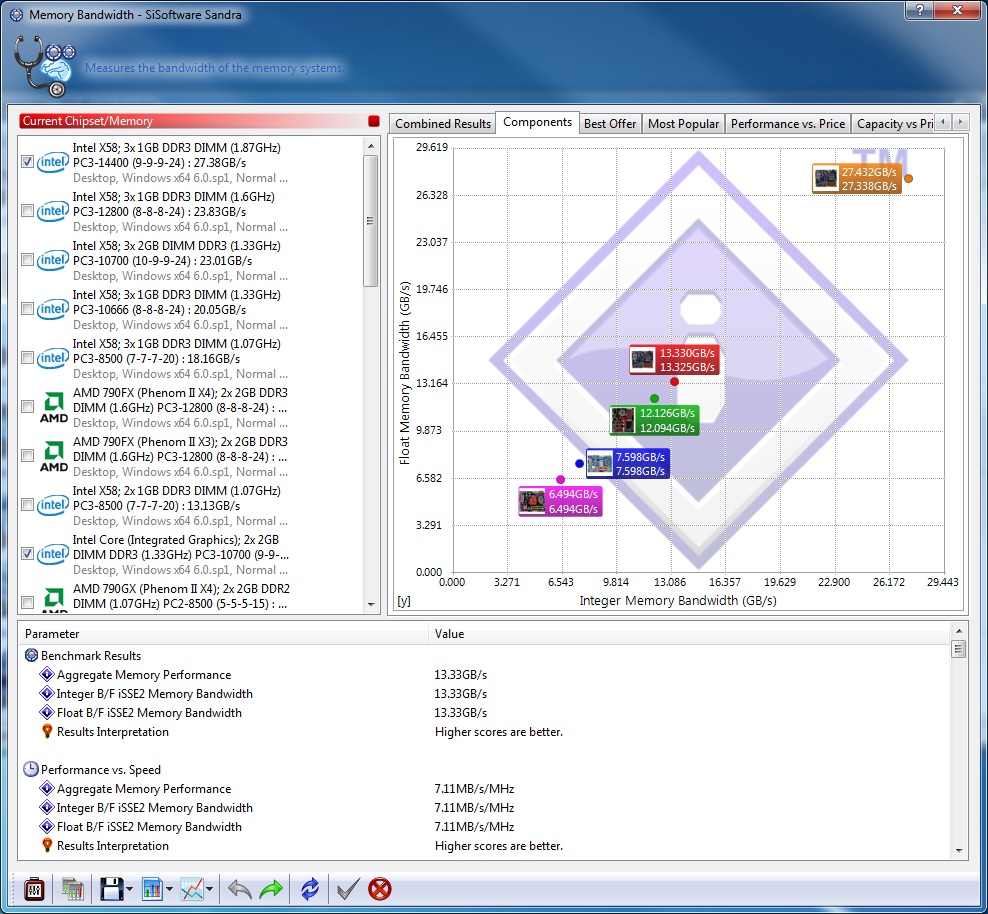Check AMD 790FX Phenom II X3 checkbox

[27, 455]
